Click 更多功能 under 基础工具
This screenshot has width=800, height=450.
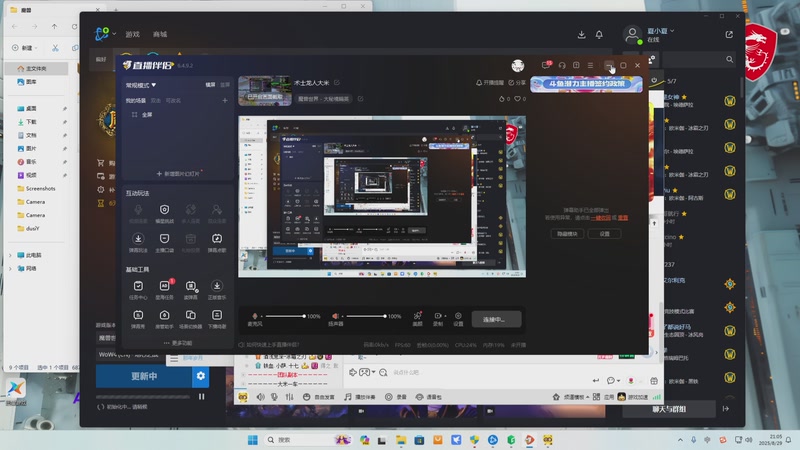(x=178, y=343)
